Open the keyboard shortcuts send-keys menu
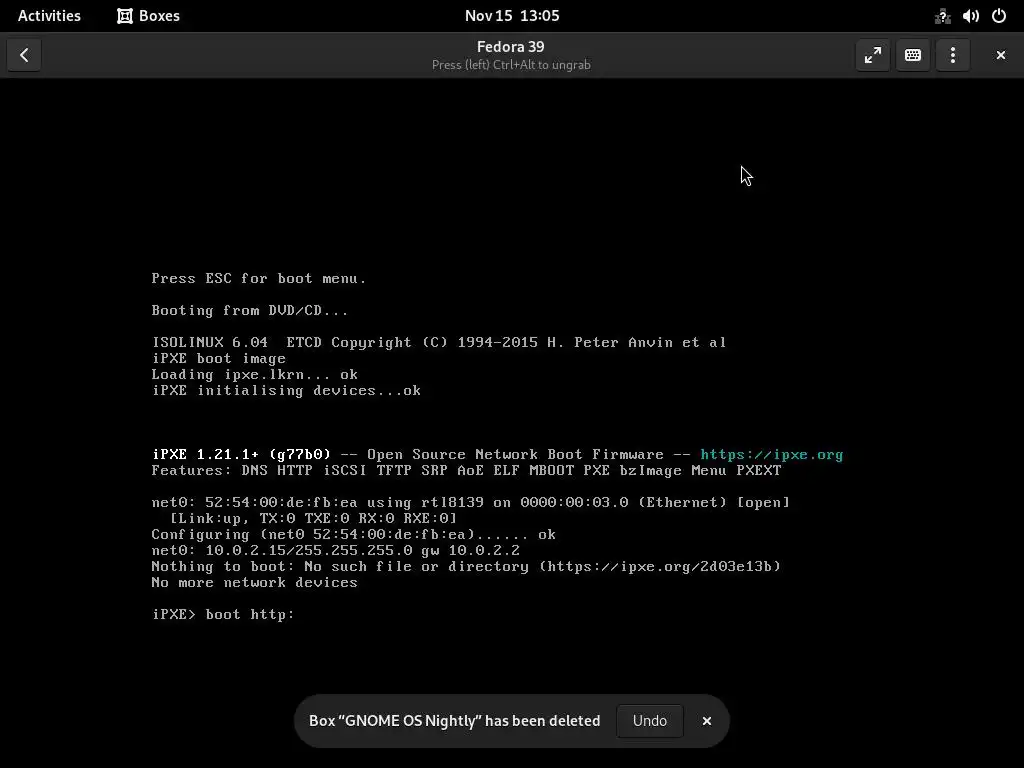This screenshot has height=768, width=1024. [912, 55]
